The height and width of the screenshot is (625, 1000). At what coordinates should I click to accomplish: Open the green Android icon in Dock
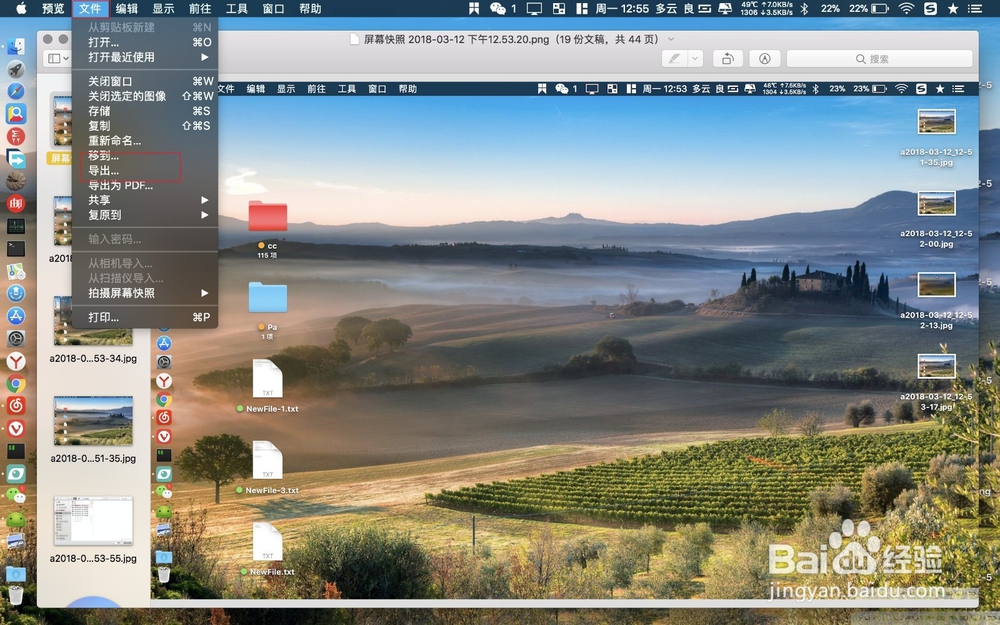[16, 518]
